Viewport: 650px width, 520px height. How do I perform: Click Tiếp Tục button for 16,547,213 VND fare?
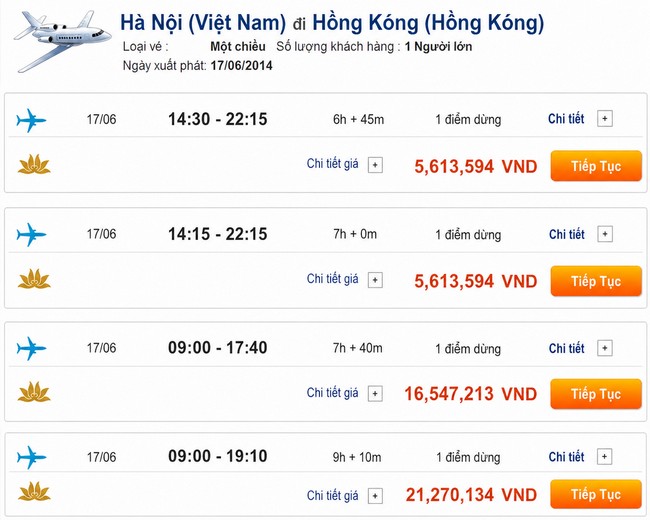pyautogui.click(x=596, y=394)
